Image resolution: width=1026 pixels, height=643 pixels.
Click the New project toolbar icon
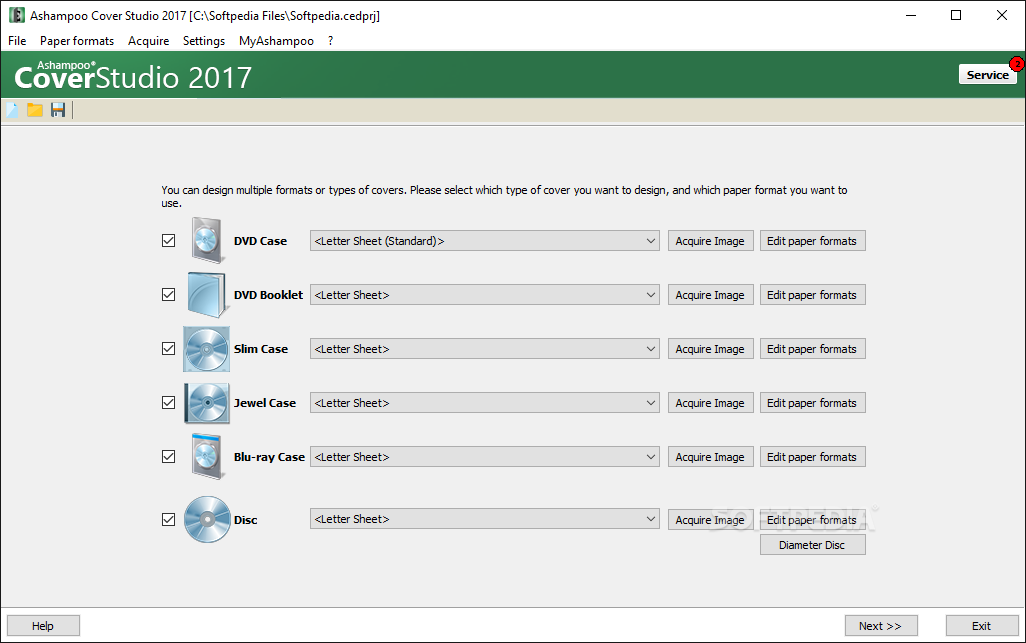[x=12, y=110]
